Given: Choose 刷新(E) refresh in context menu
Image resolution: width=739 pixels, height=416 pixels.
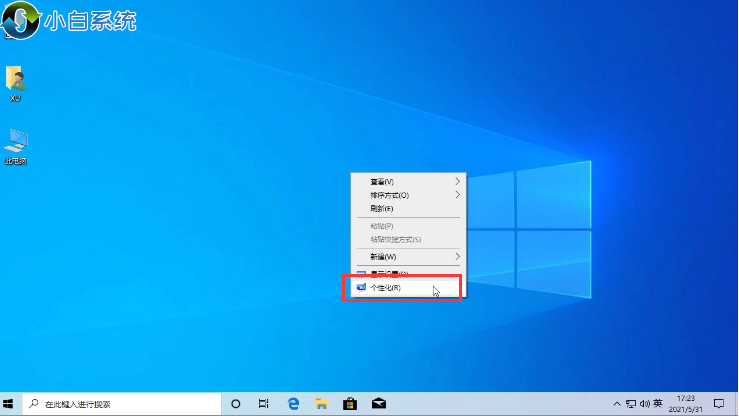Looking at the screenshot, I should point(382,209).
